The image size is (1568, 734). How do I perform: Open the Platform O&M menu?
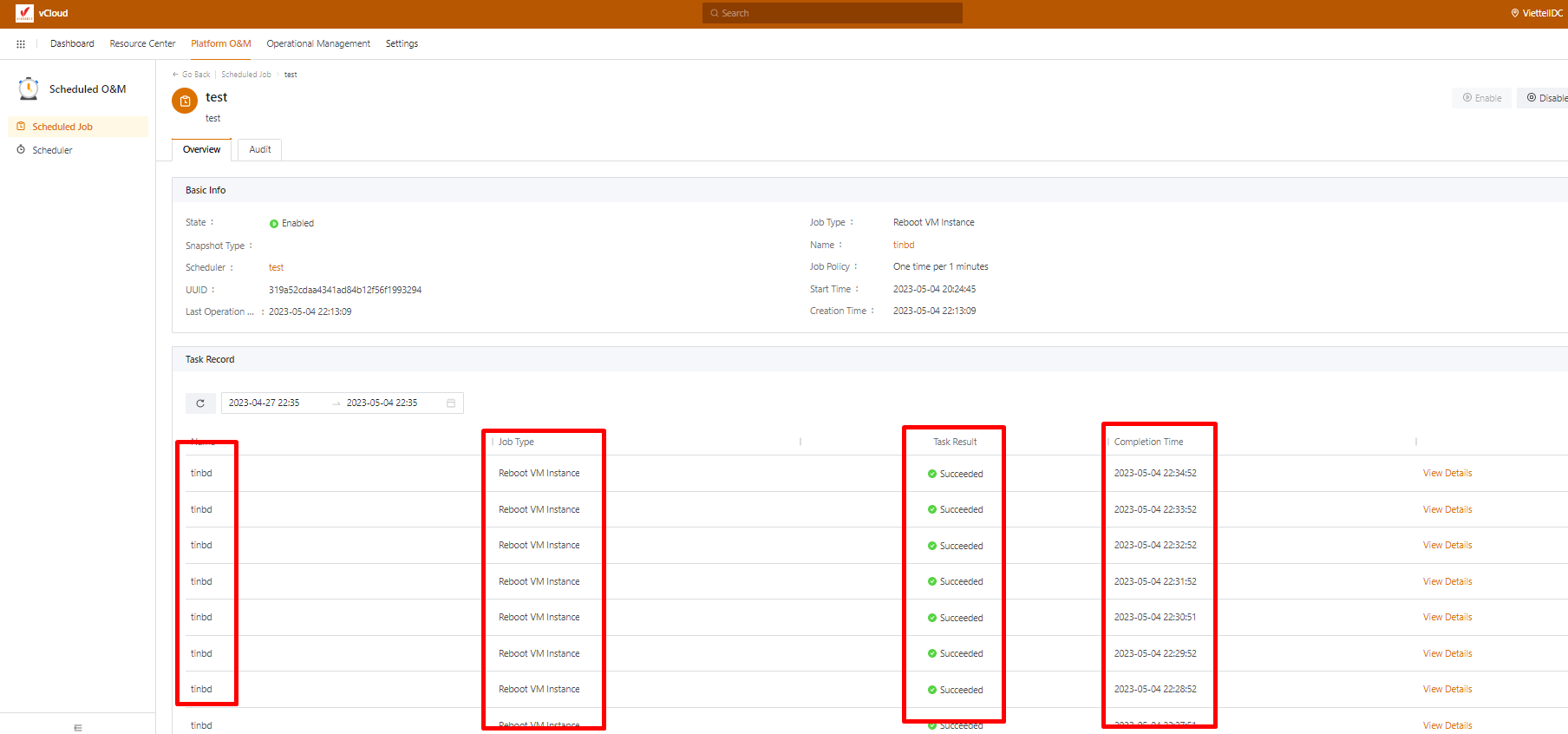(221, 43)
